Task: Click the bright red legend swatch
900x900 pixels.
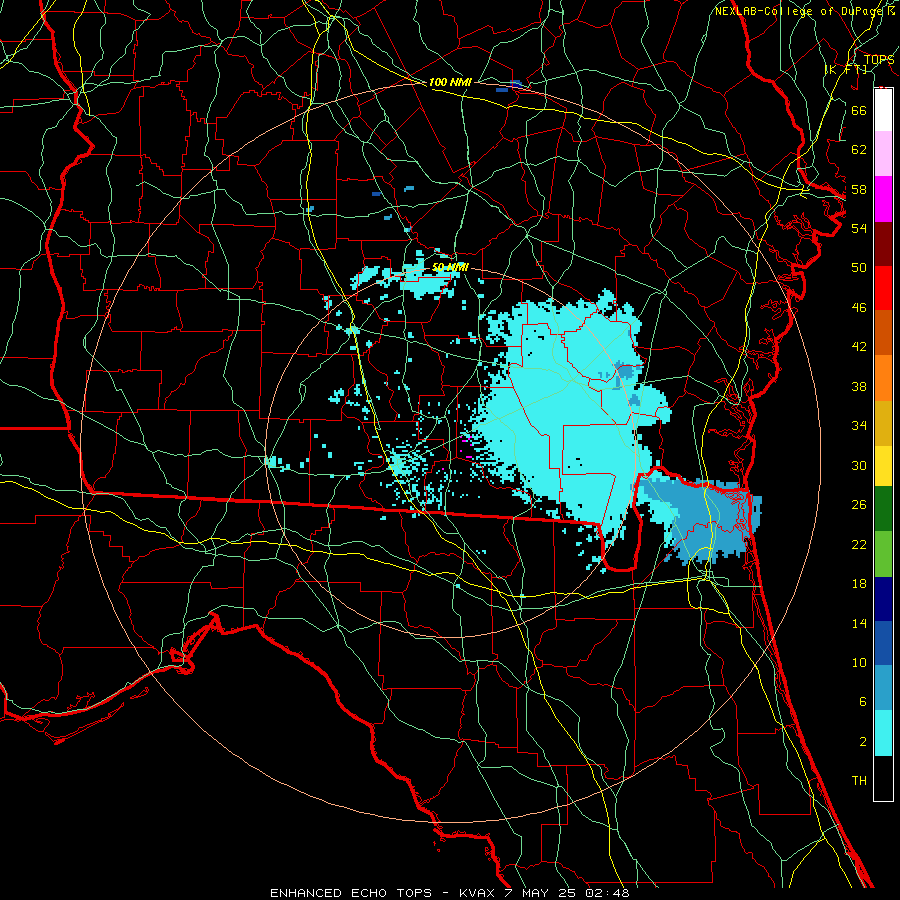Action: [x=883, y=288]
